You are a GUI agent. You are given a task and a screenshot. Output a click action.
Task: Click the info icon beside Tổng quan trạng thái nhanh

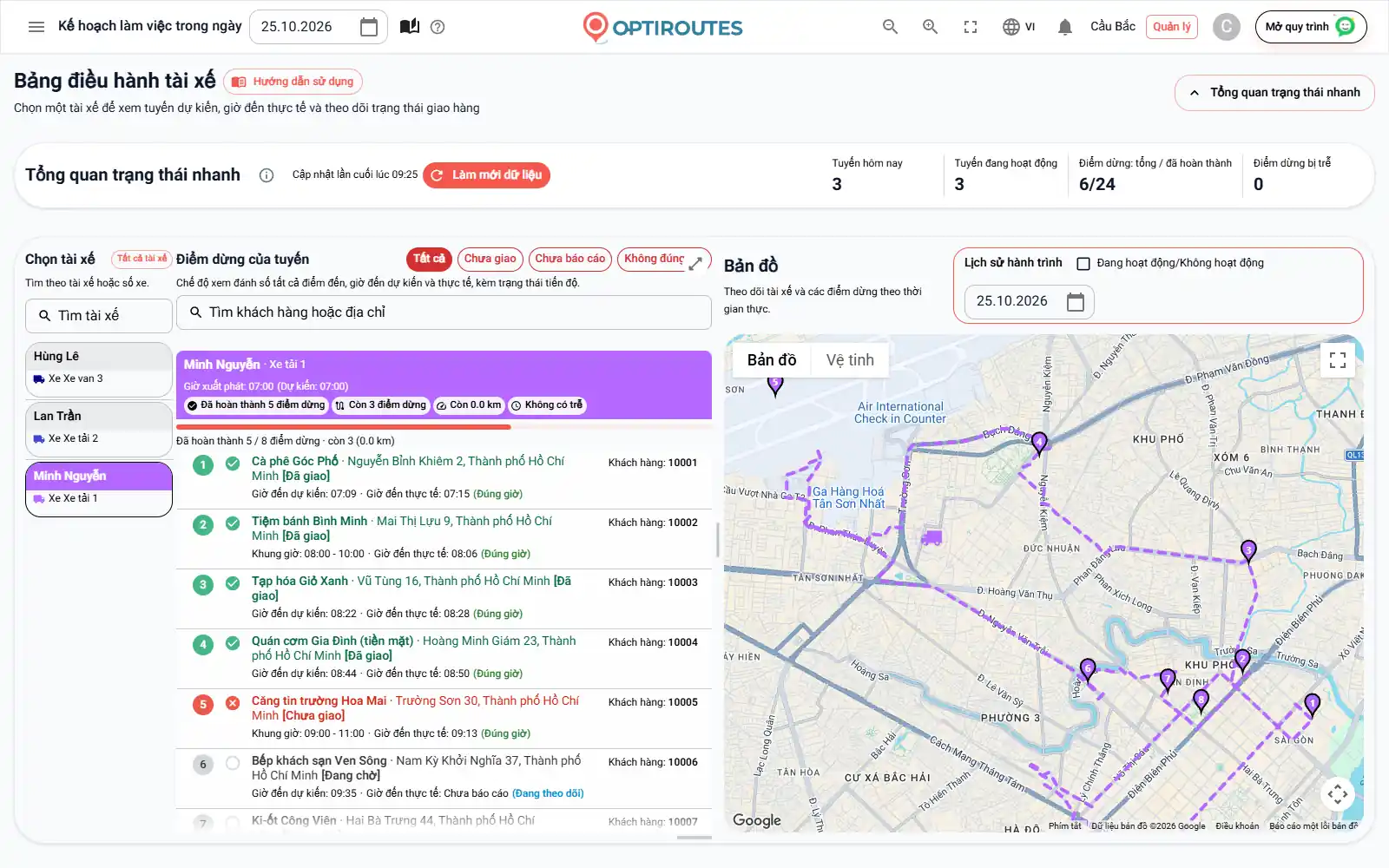coord(267,175)
